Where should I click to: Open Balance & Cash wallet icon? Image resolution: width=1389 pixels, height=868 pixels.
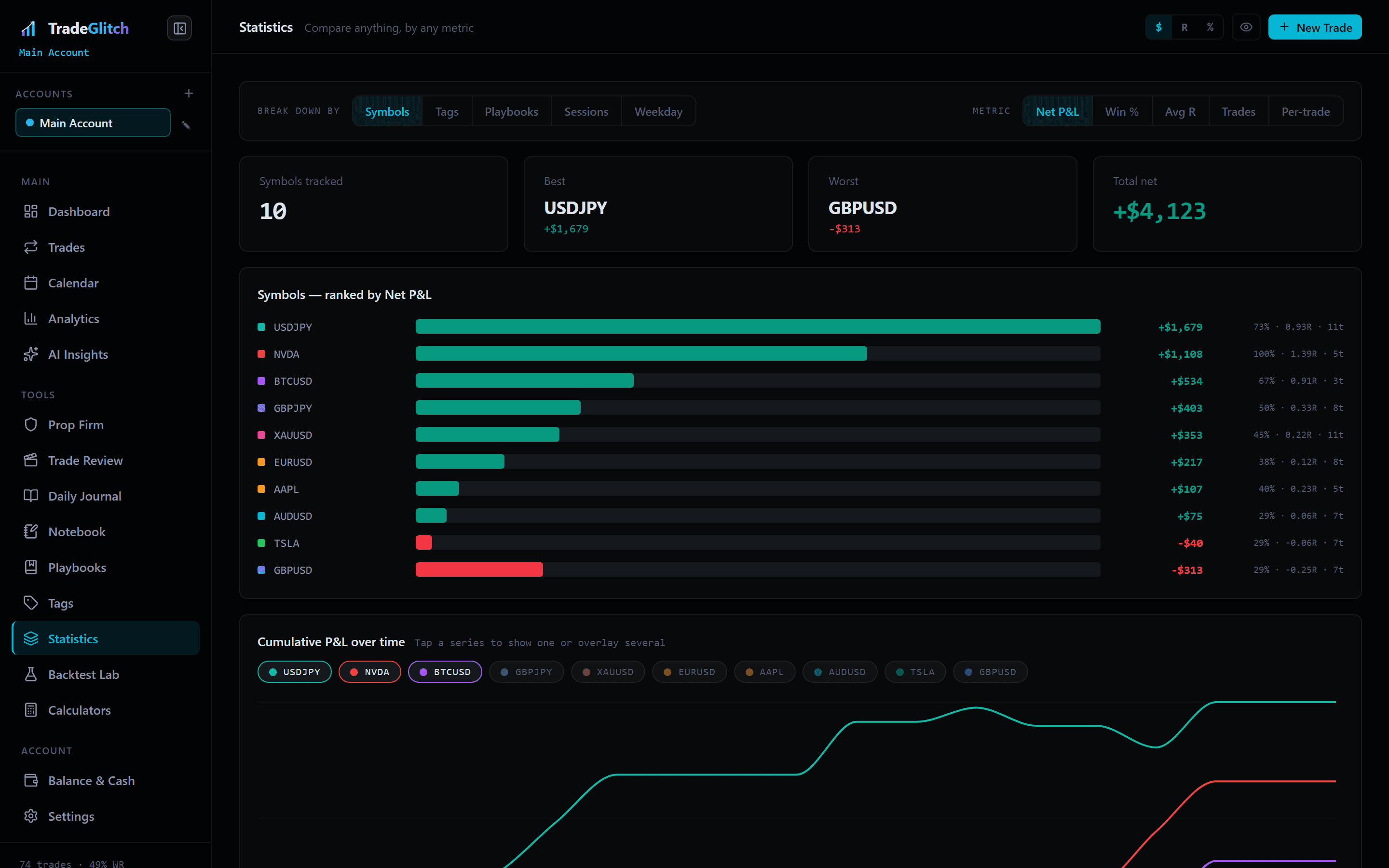pos(31,780)
